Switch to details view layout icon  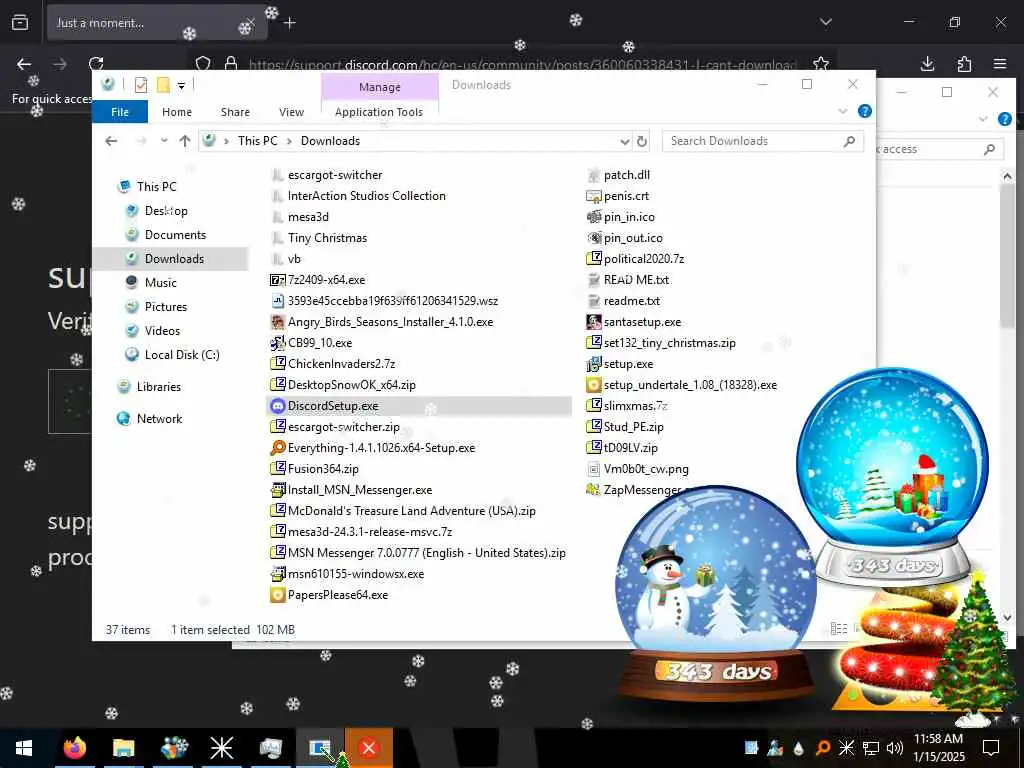click(839, 629)
